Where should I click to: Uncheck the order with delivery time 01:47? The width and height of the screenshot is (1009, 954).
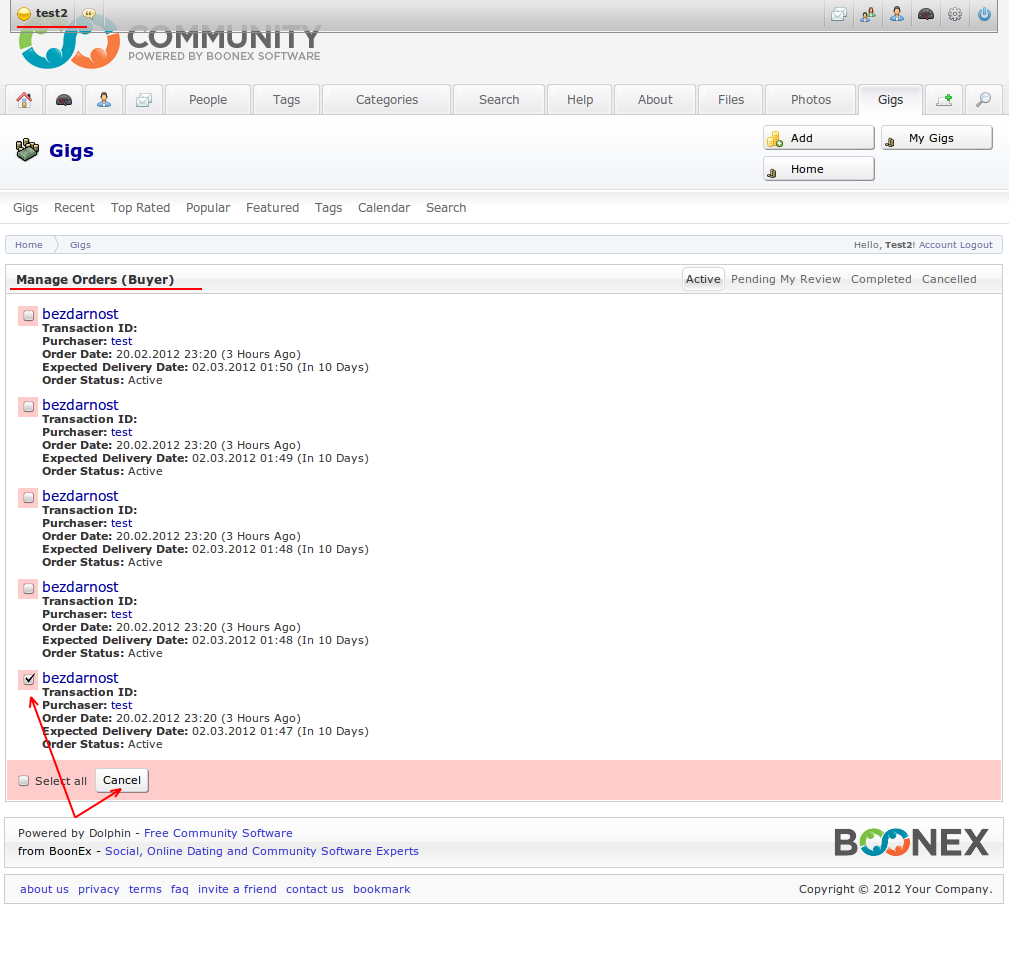tap(29, 679)
